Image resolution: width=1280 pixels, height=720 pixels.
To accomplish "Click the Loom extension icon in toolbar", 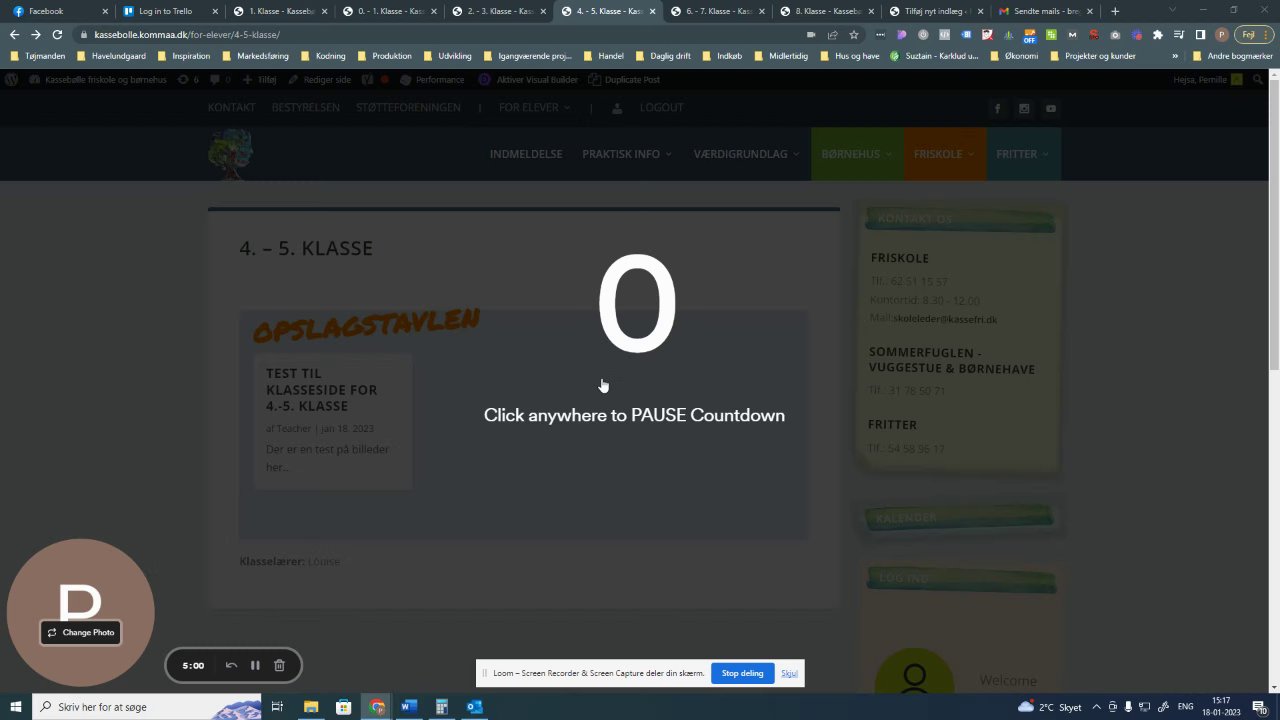I will tap(1137, 35).
